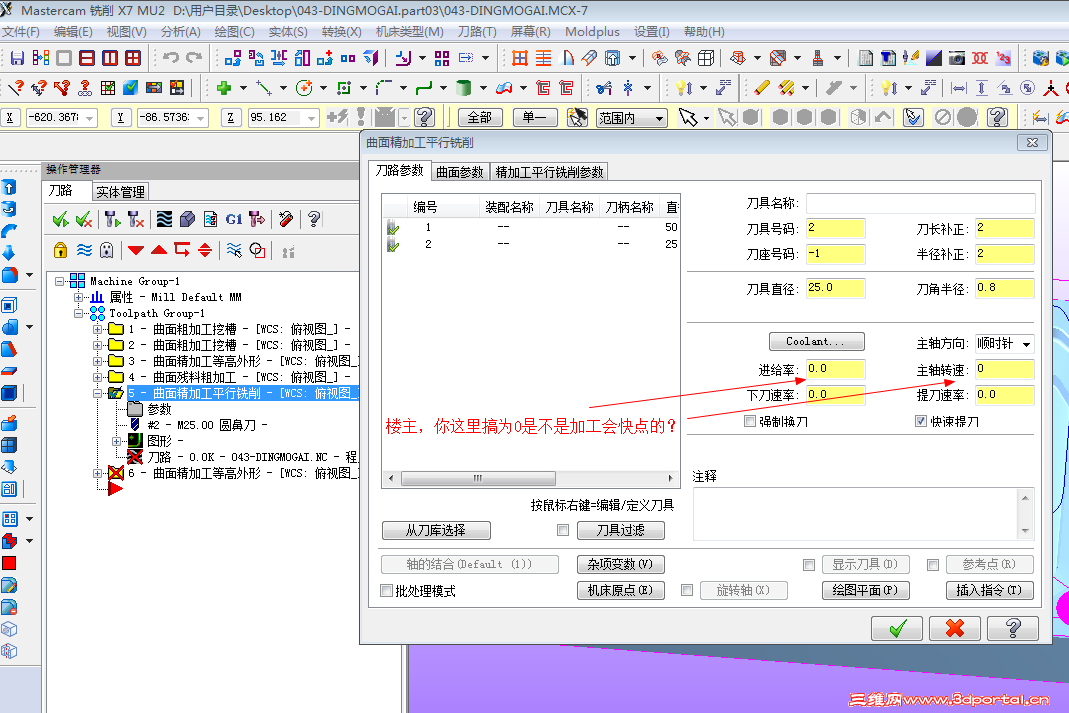This screenshot has width=1069, height=713.
Task: Click the 全部 selection button
Action: (480, 117)
